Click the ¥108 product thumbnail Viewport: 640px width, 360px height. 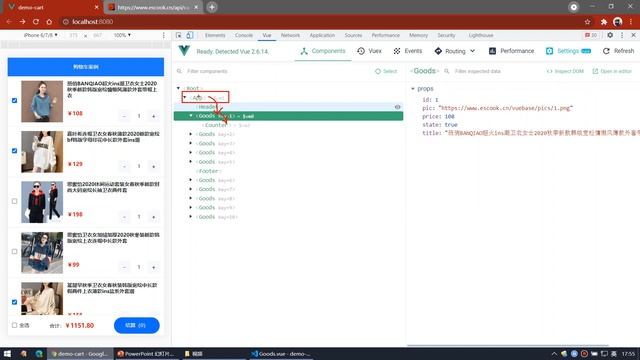click(x=42, y=101)
